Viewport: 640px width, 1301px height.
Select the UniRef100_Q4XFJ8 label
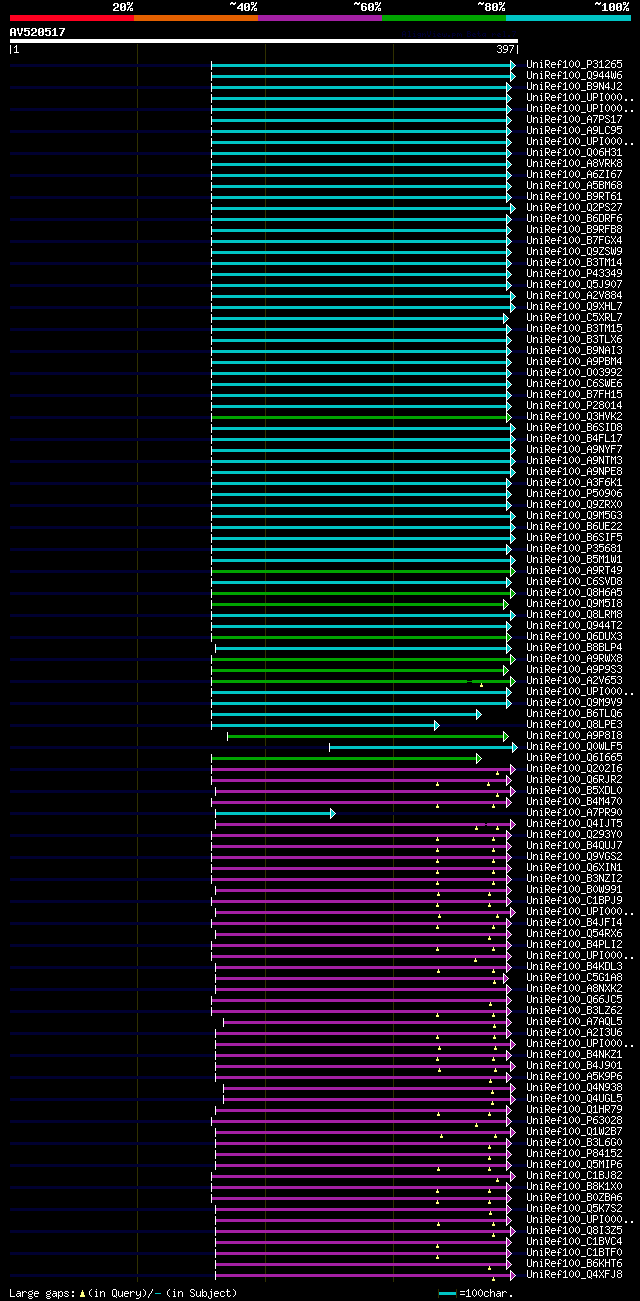tap(574, 1275)
